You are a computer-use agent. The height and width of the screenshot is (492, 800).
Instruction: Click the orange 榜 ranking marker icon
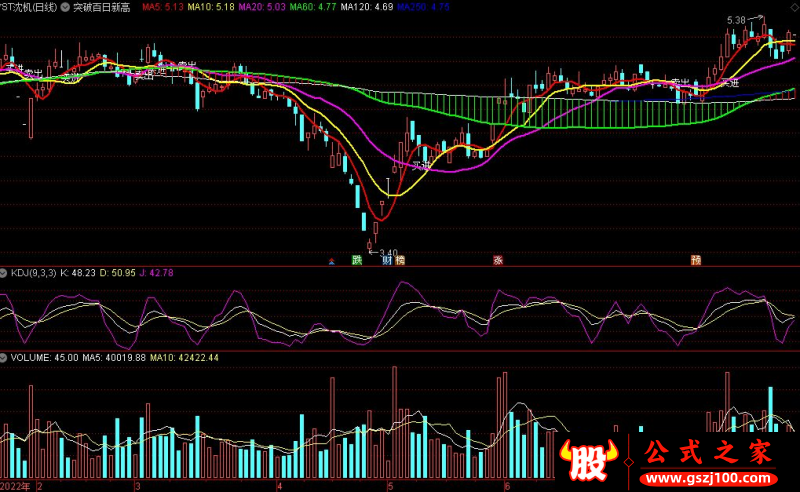tap(400, 260)
